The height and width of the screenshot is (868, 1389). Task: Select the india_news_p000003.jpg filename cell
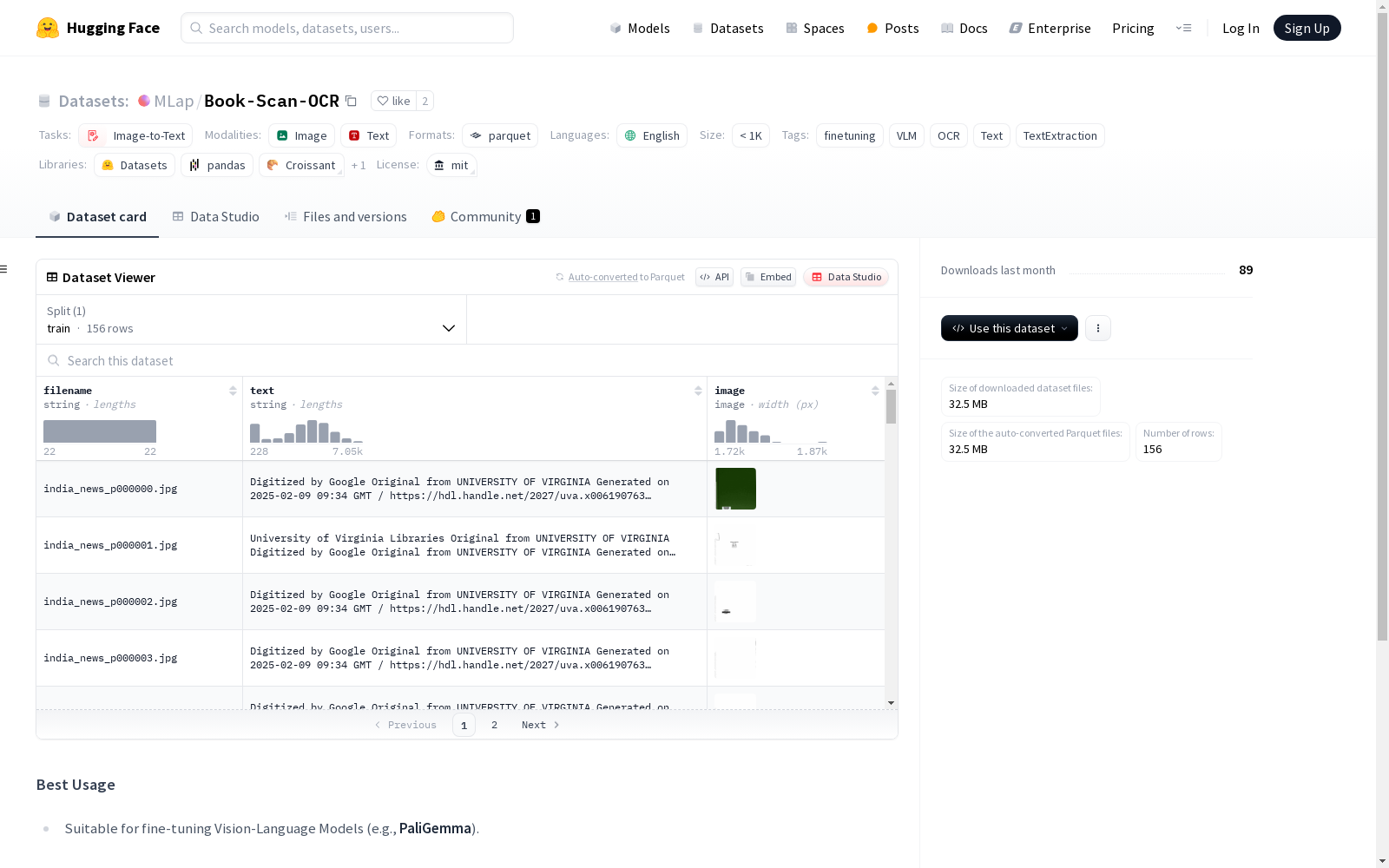[x=139, y=658]
